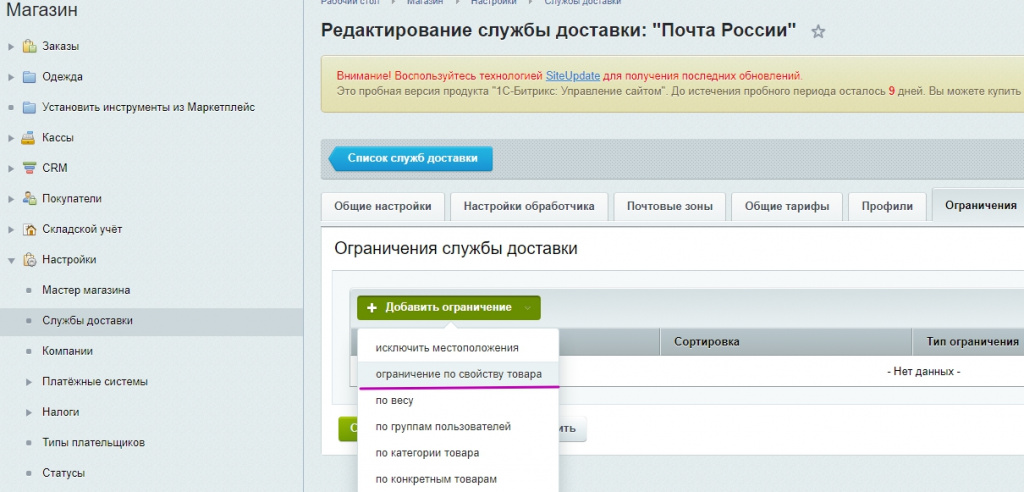Image resolution: width=1024 pixels, height=492 pixels.
Task: Click the Marketplace tools folder icon
Action: tap(29, 107)
